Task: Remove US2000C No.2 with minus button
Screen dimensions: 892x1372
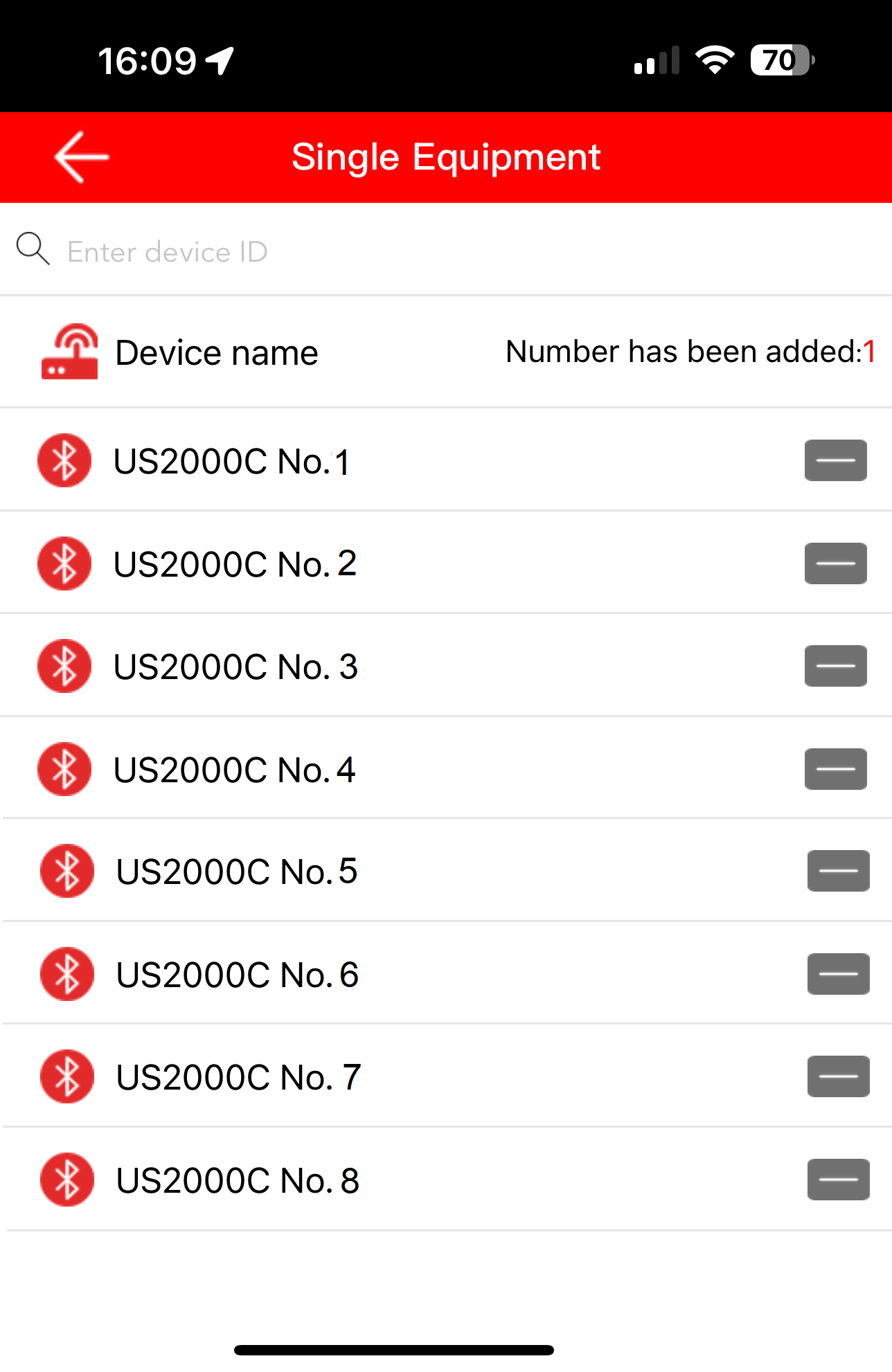Action: [x=835, y=563]
